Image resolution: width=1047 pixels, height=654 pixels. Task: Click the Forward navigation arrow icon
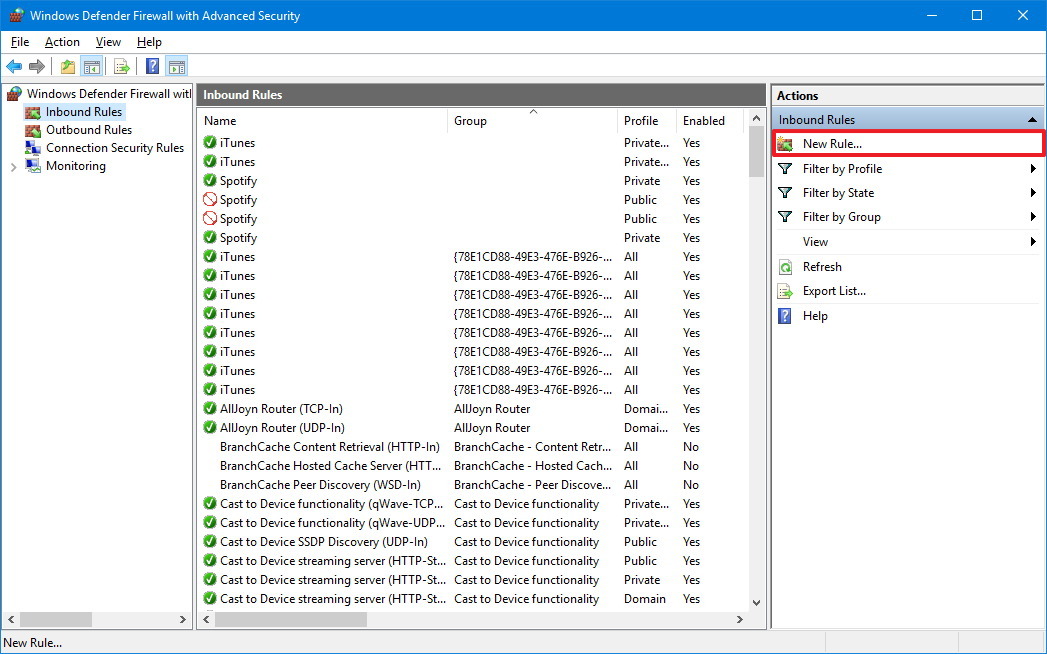[36, 66]
